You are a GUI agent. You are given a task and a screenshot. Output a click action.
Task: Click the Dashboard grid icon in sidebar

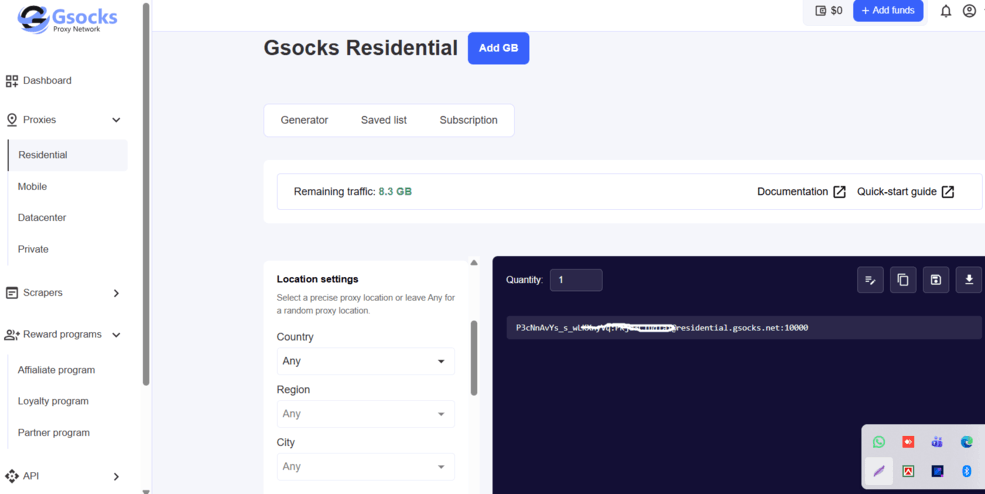12,80
